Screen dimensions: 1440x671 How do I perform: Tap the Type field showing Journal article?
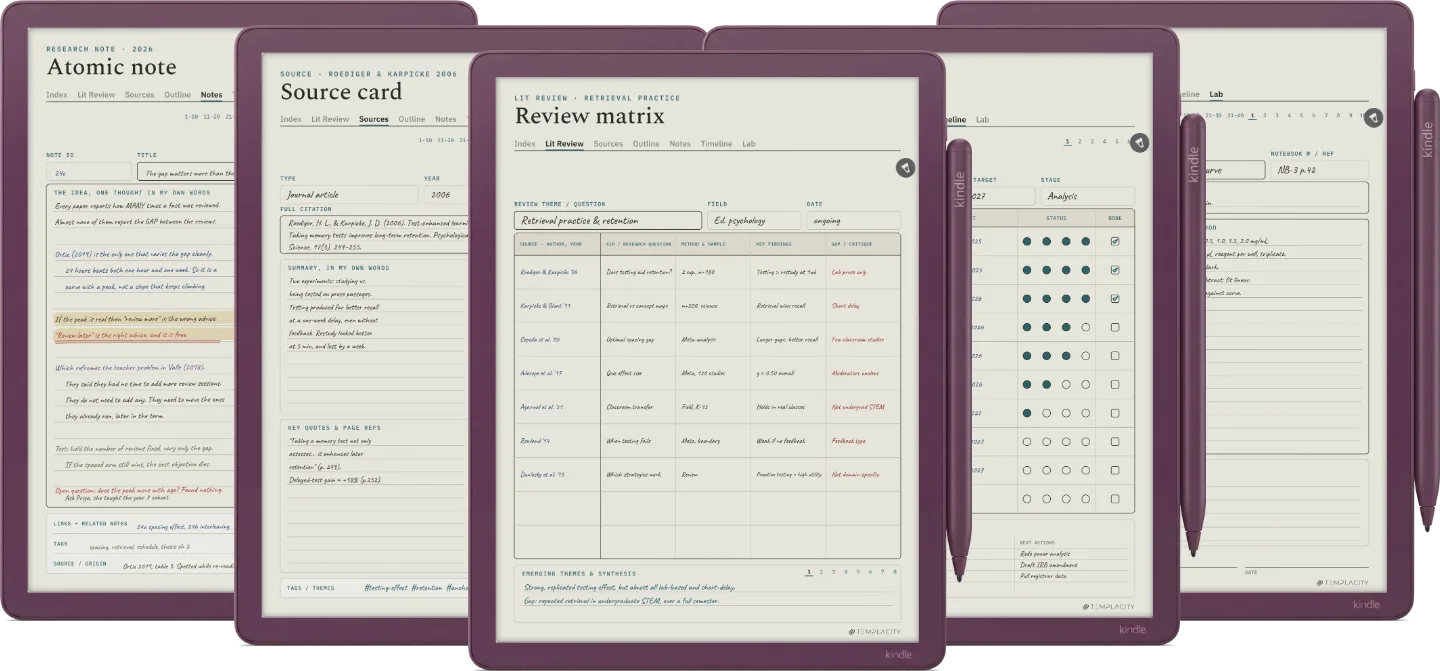[349, 195]
